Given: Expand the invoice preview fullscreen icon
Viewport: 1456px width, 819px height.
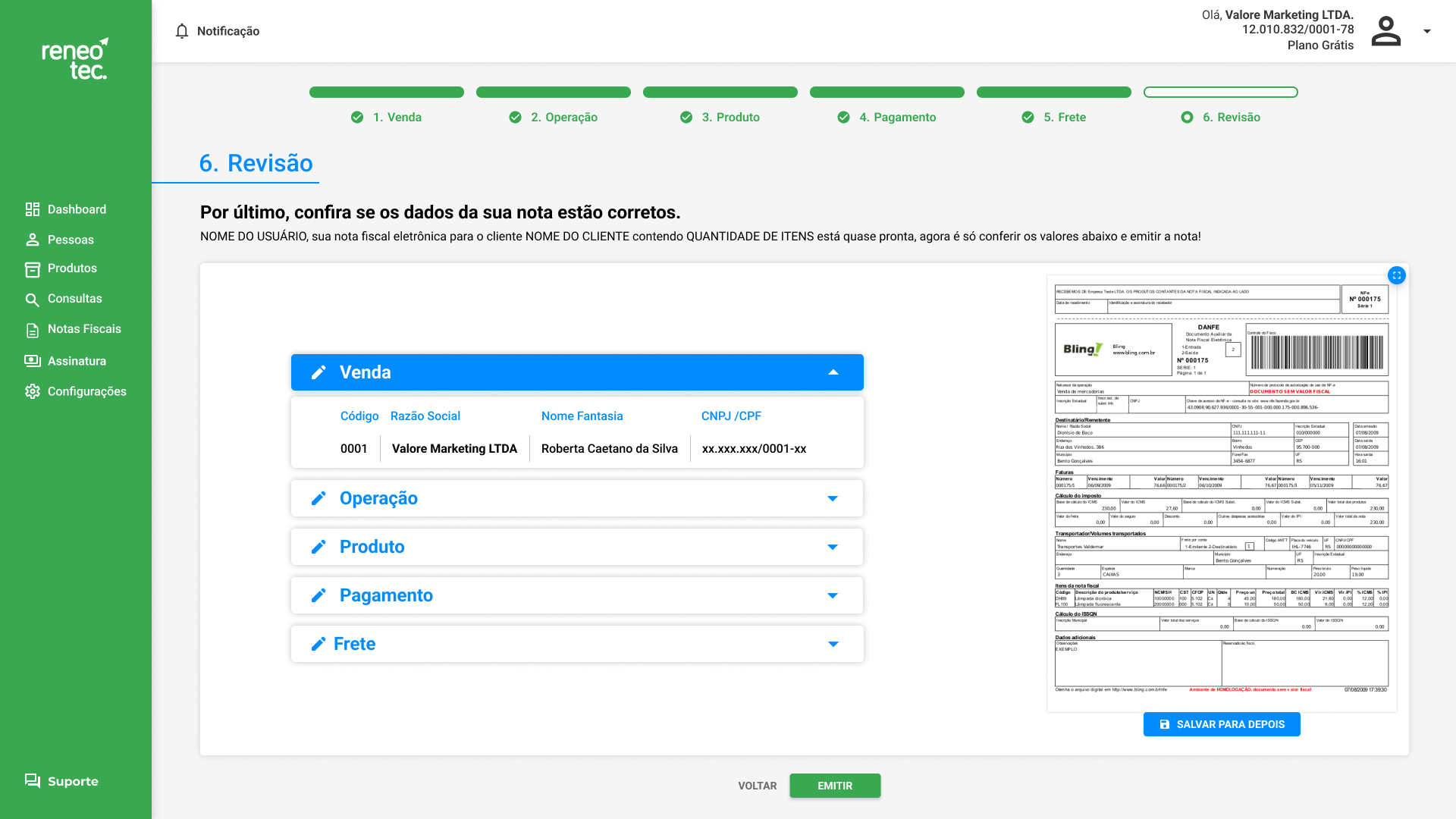Looking at the screenshot, I should tap(1396, 275).
